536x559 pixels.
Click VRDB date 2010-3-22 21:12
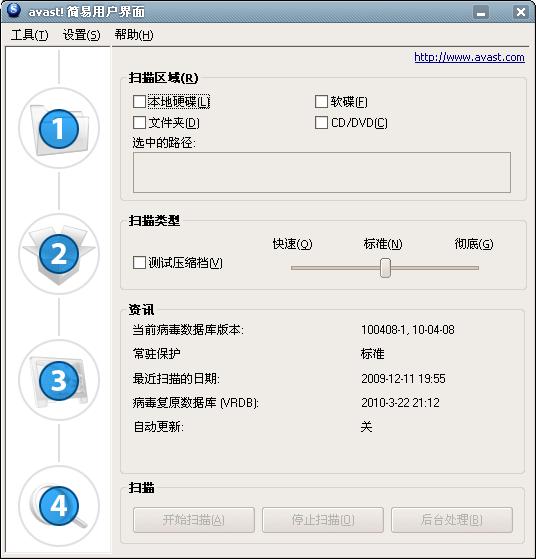pos(400,403)
